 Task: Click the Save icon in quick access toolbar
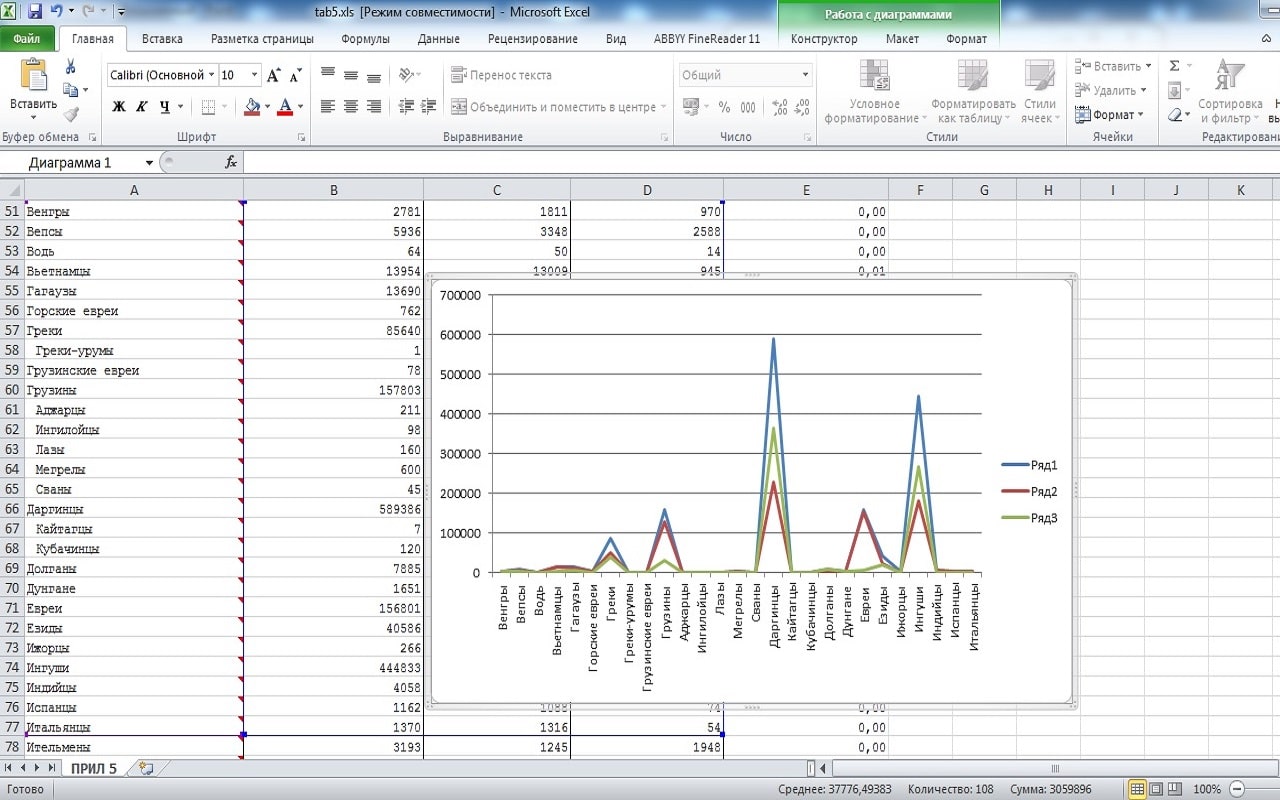coord(34,13)
